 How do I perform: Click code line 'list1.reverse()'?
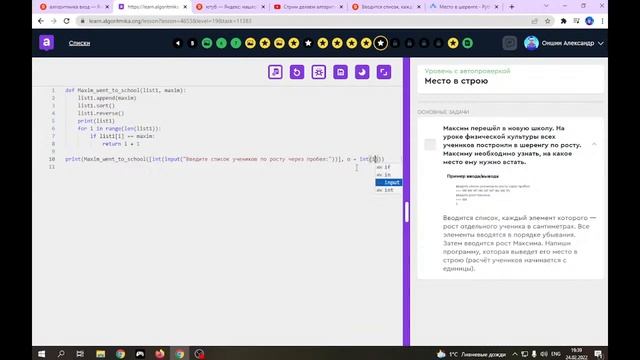(x=101, y=113)
